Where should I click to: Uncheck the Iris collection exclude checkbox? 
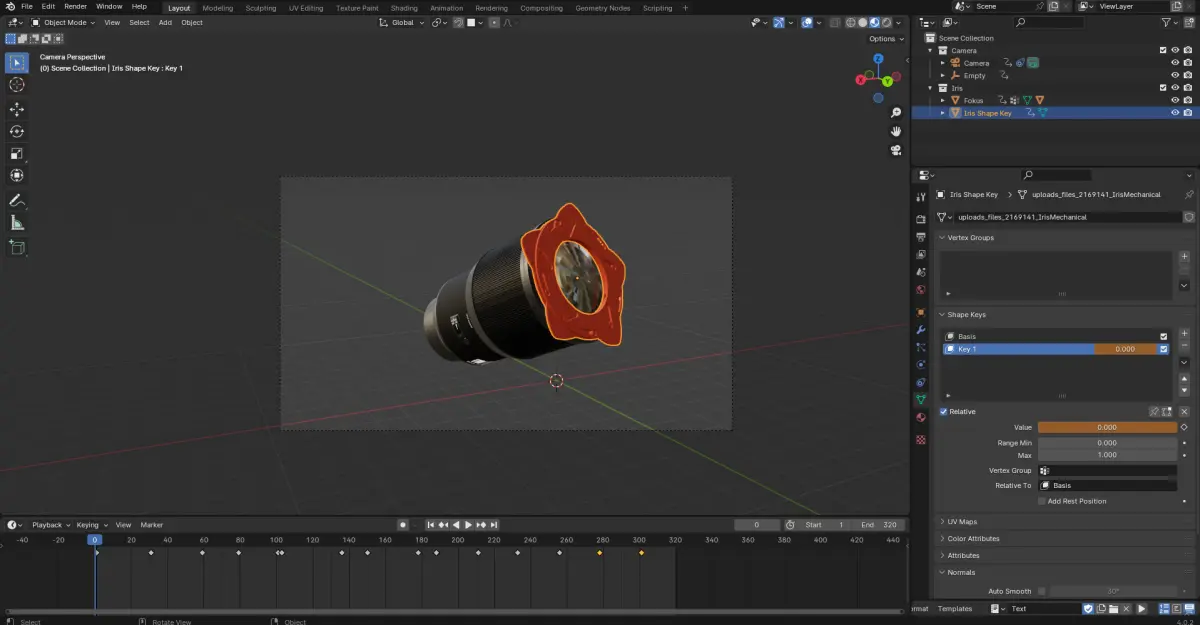coord(1163,88)
